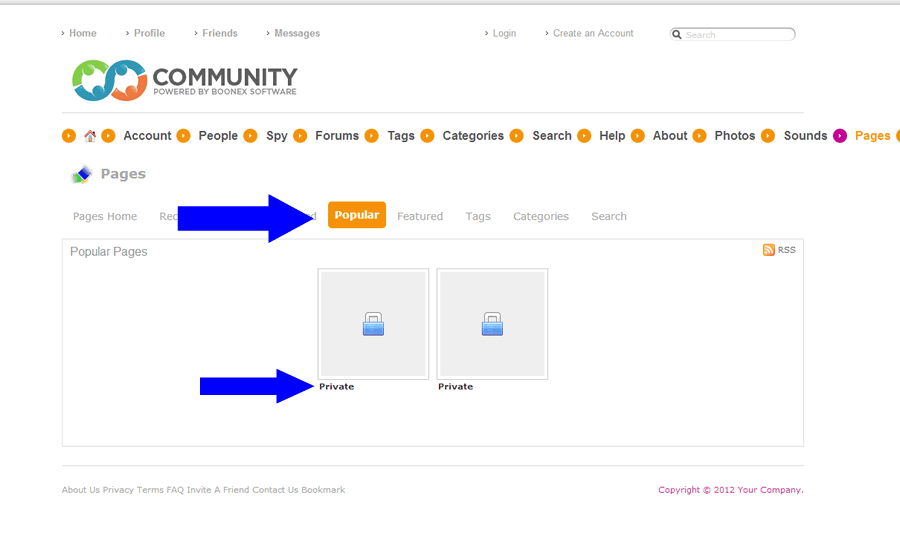
Task: Open the second private page thumbnail
Action: tap(492, 324)
